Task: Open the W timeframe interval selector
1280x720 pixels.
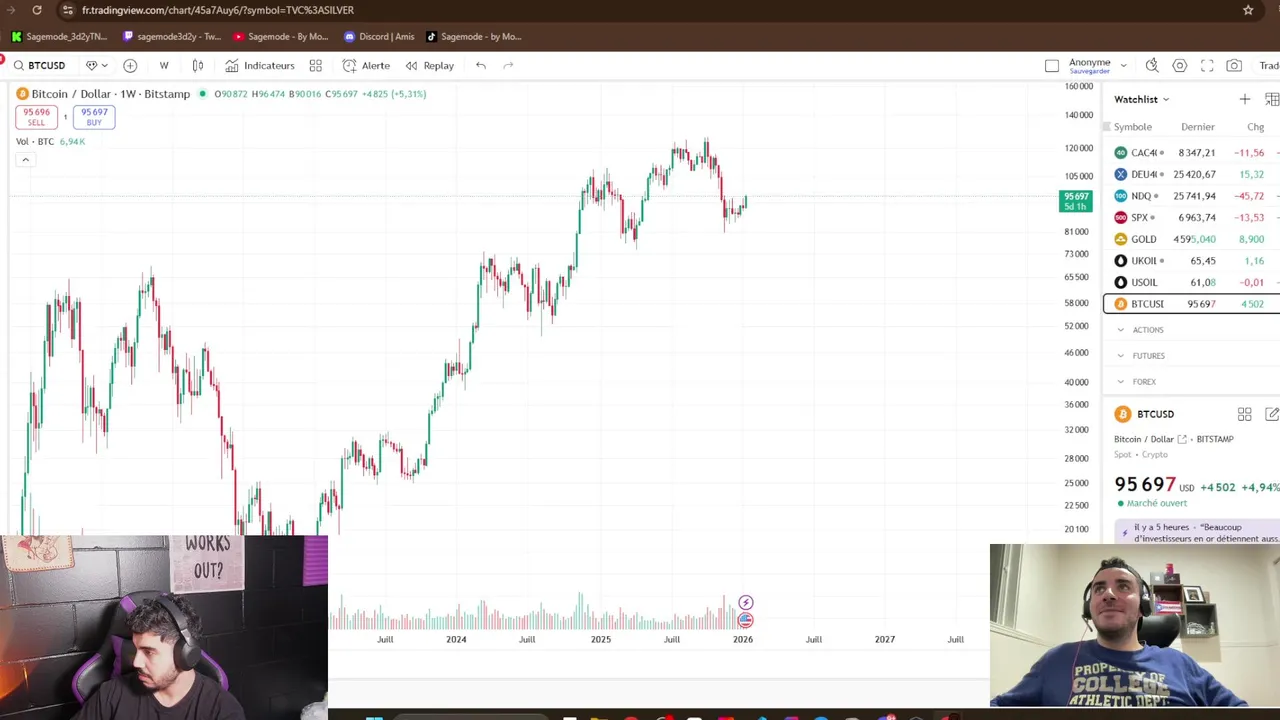Action: coord(163,65)
